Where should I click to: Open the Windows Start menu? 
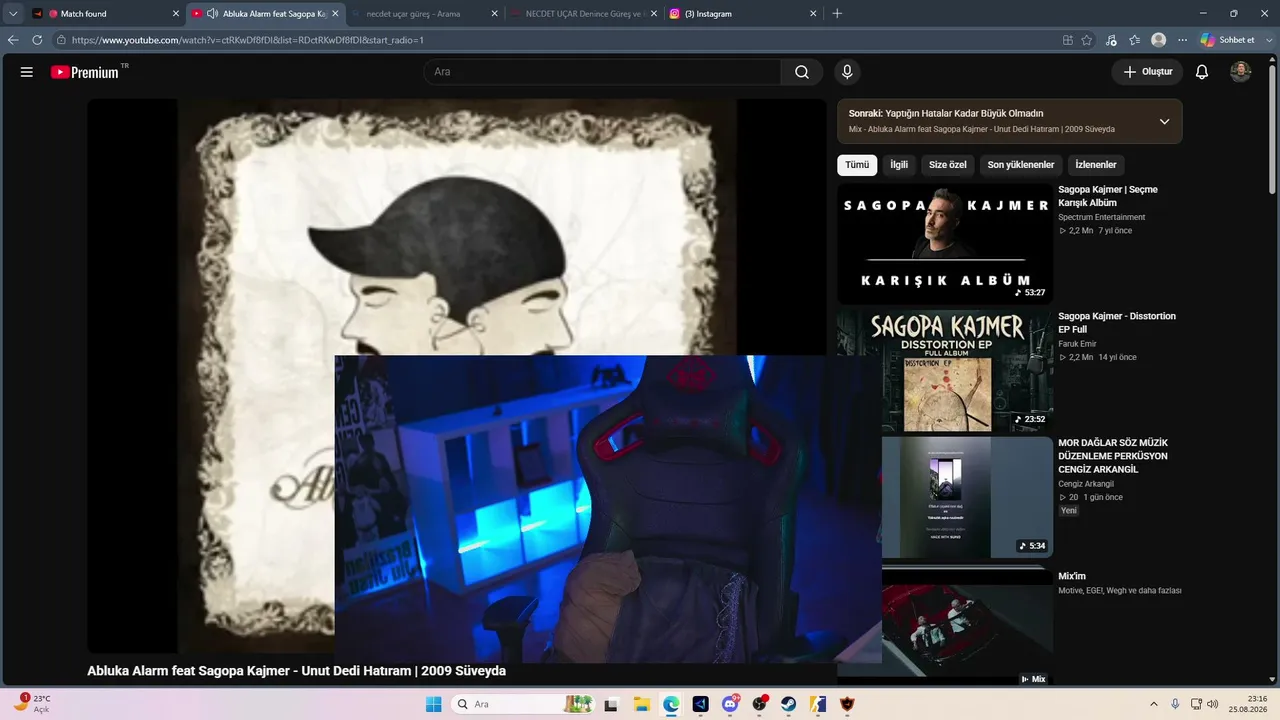click(433, 704)
